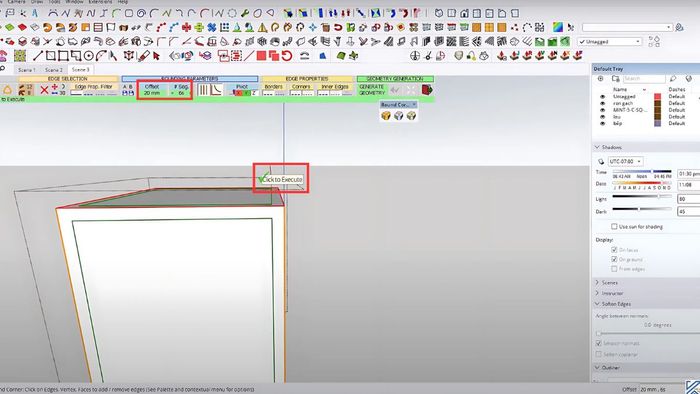Enable the From edges display checkbox
Image resolution: width=700 pixels, height=394 pixels.
(x=614, y=269)
